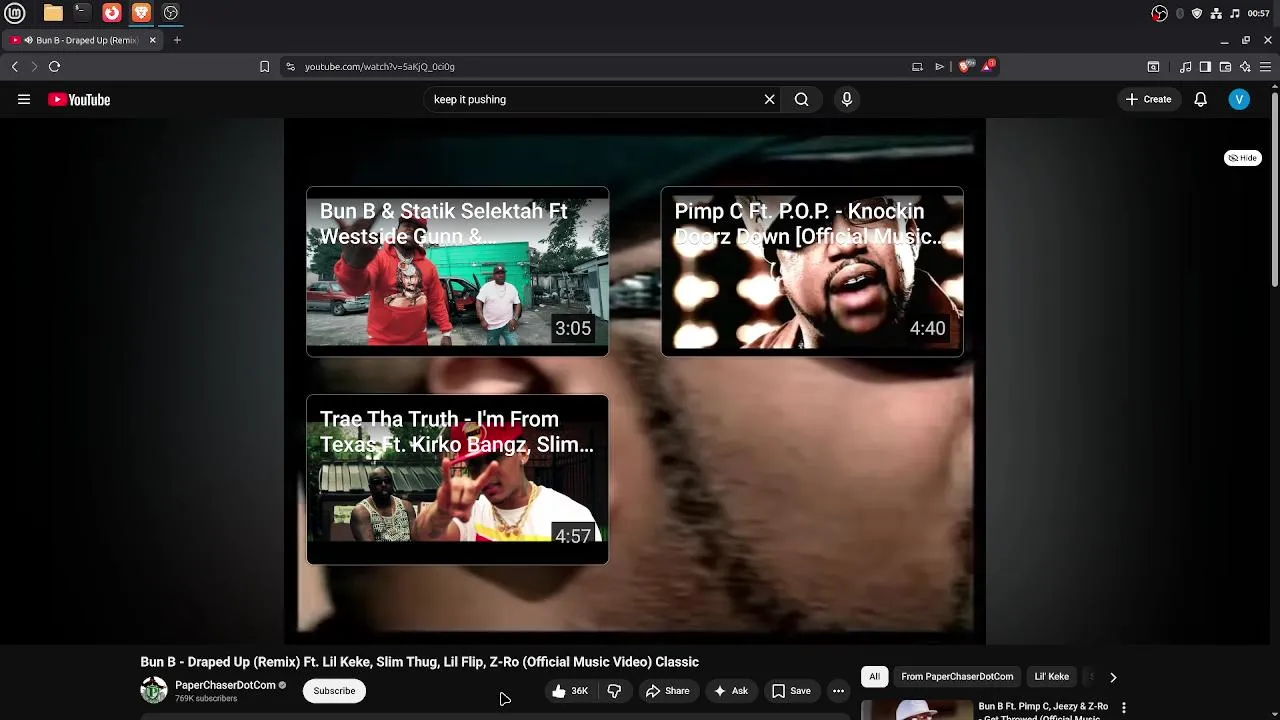Open the browser main hamburger menu
The width and height of the screenshot is (1280, 720).
(x=1265, y=66)
